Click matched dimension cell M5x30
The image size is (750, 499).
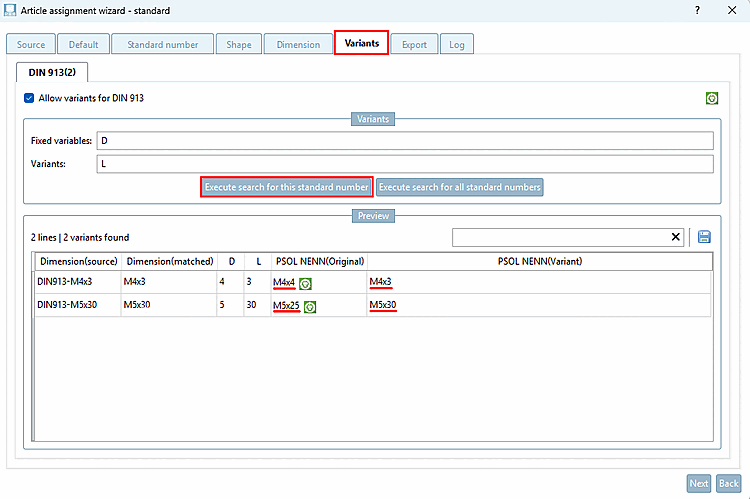tap(169, 305)
